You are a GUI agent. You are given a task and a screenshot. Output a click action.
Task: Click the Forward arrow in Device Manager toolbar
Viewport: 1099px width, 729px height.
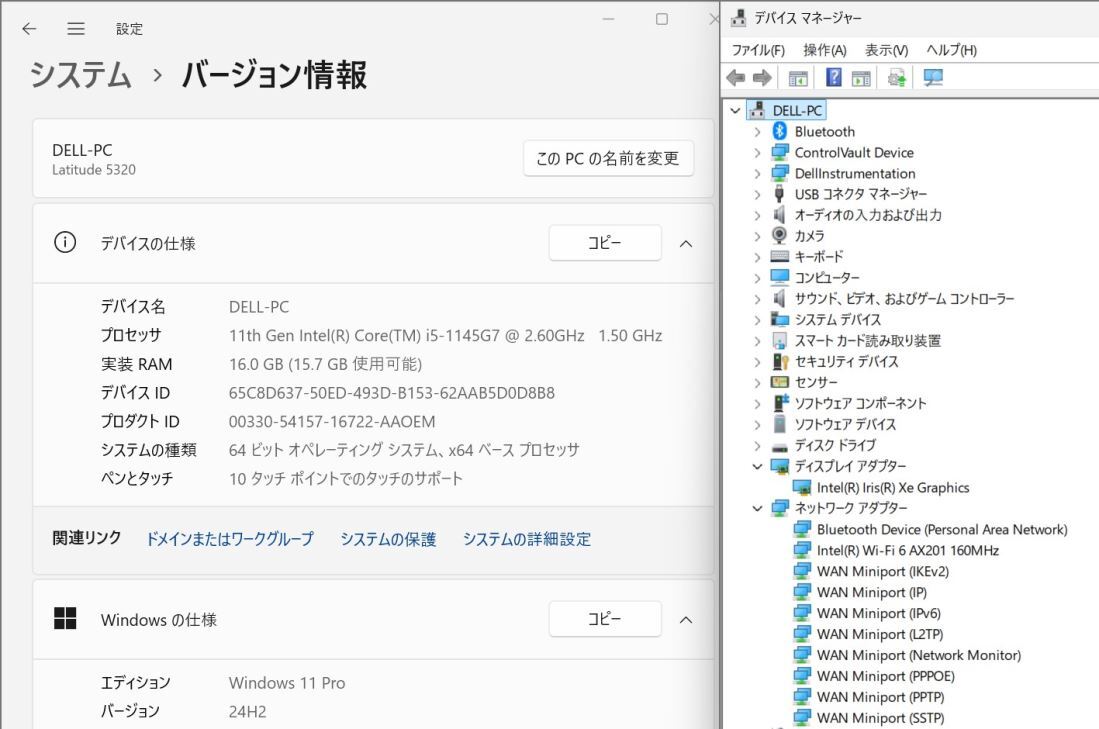(762, 78)
